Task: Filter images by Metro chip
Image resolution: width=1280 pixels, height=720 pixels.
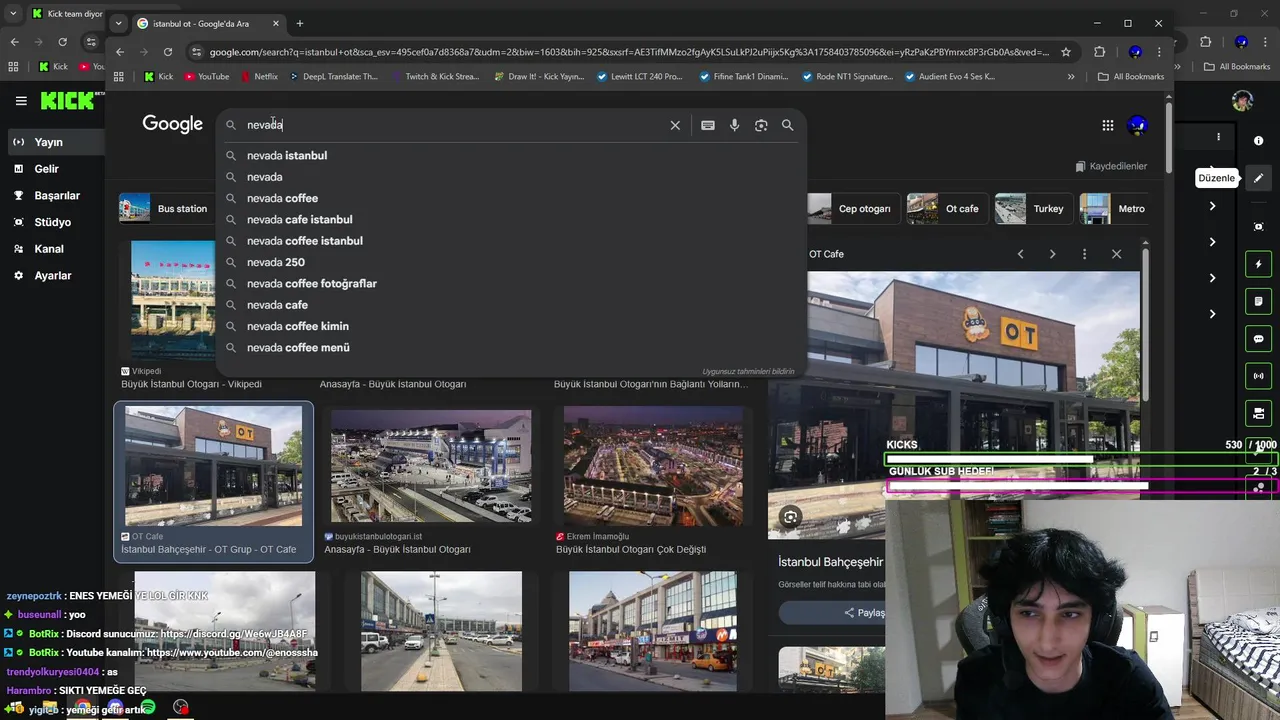Action: point(1114,209)
